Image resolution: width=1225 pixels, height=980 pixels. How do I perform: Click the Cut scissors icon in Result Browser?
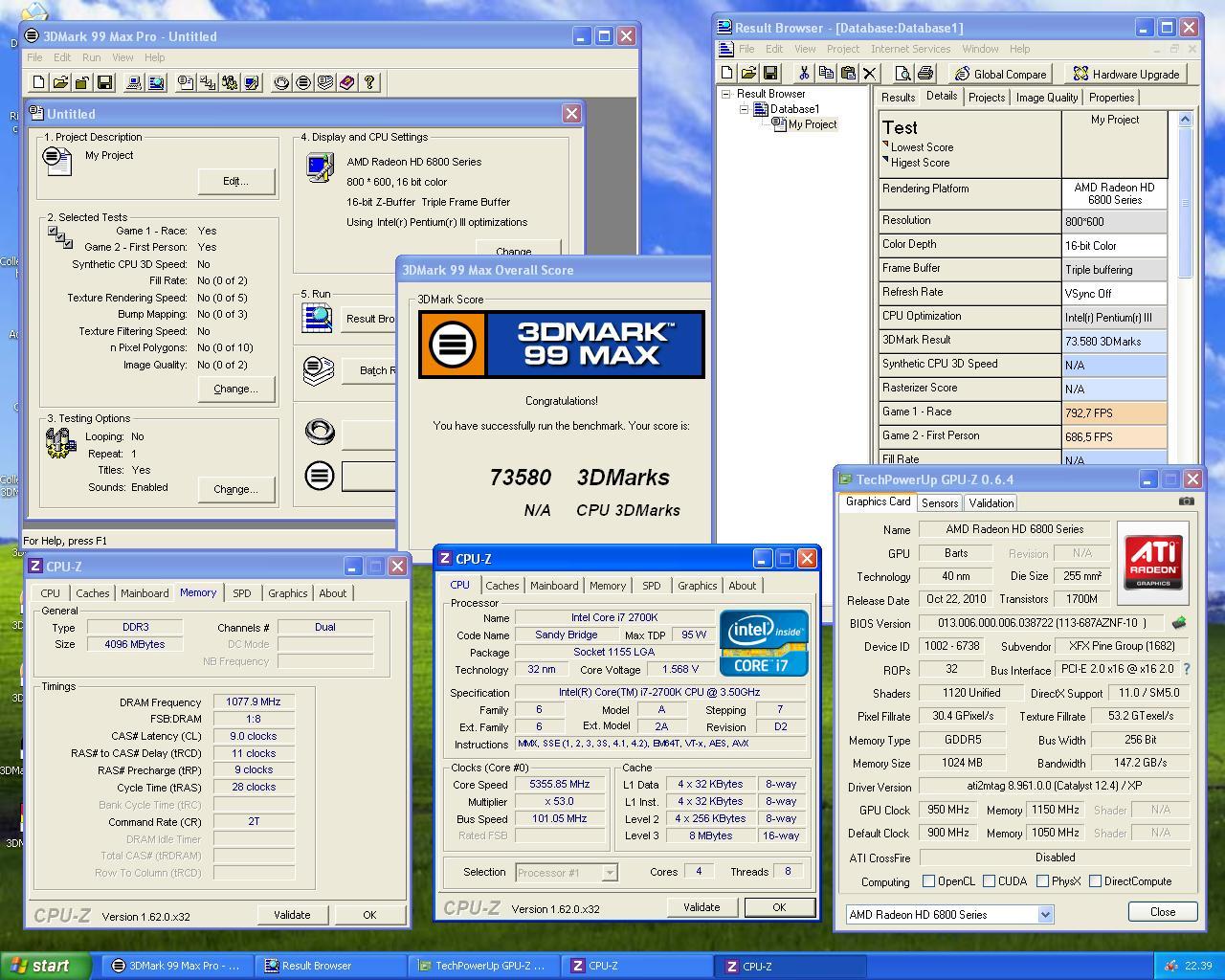[804, 73]
